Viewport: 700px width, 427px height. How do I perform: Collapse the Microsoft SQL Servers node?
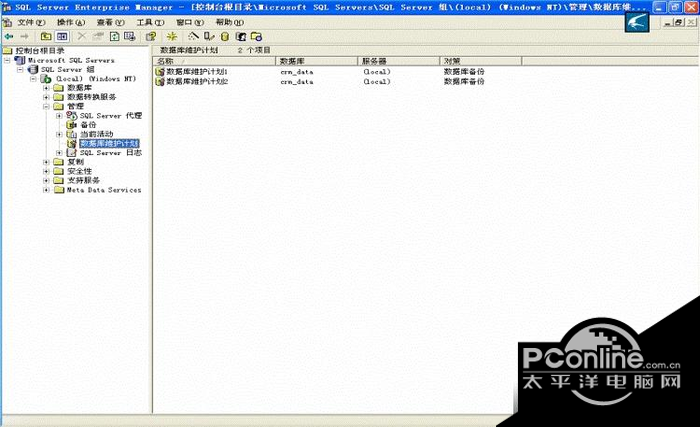(7, 60)
